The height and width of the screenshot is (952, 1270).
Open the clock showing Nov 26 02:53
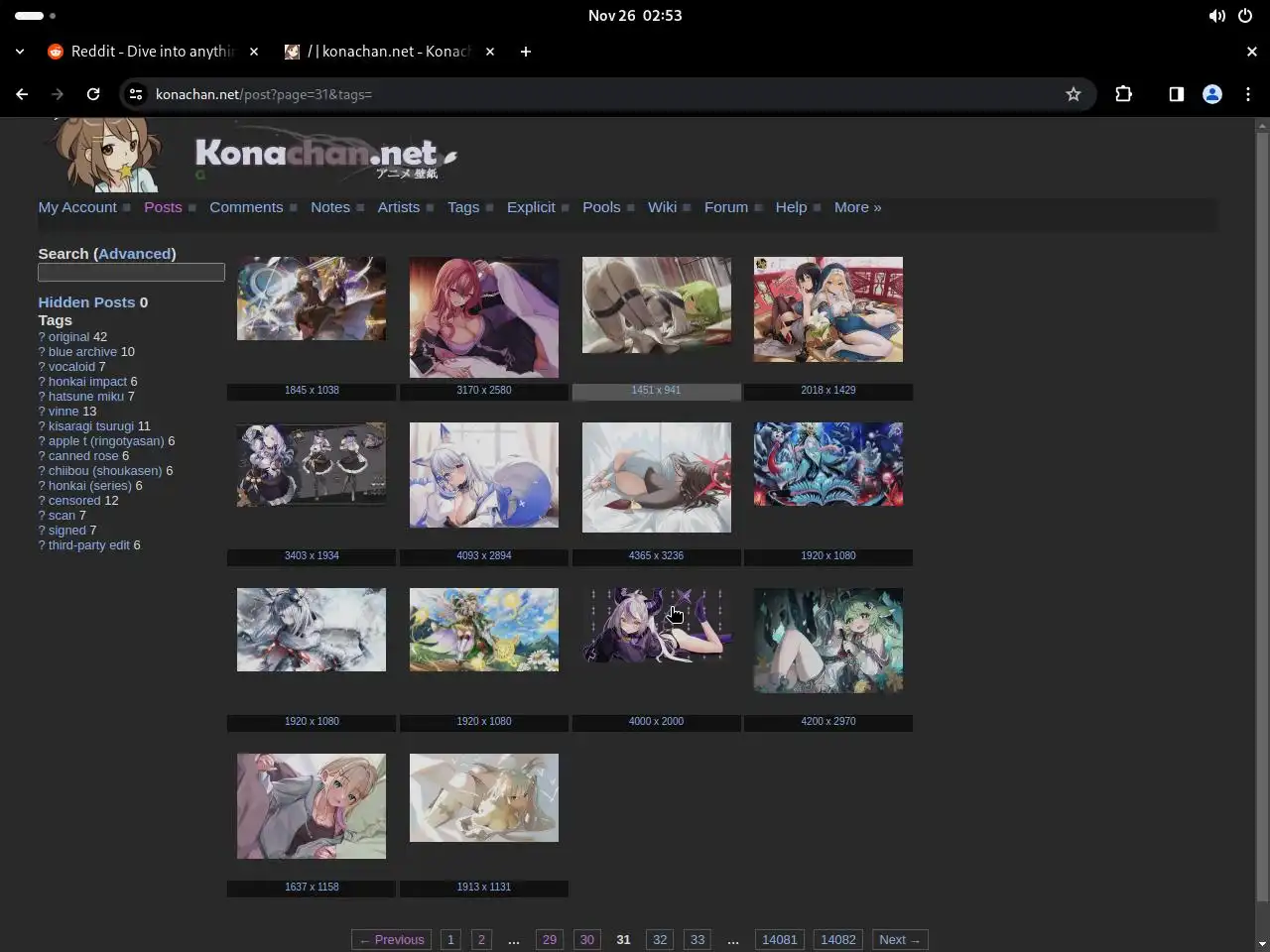pos(635,16)
